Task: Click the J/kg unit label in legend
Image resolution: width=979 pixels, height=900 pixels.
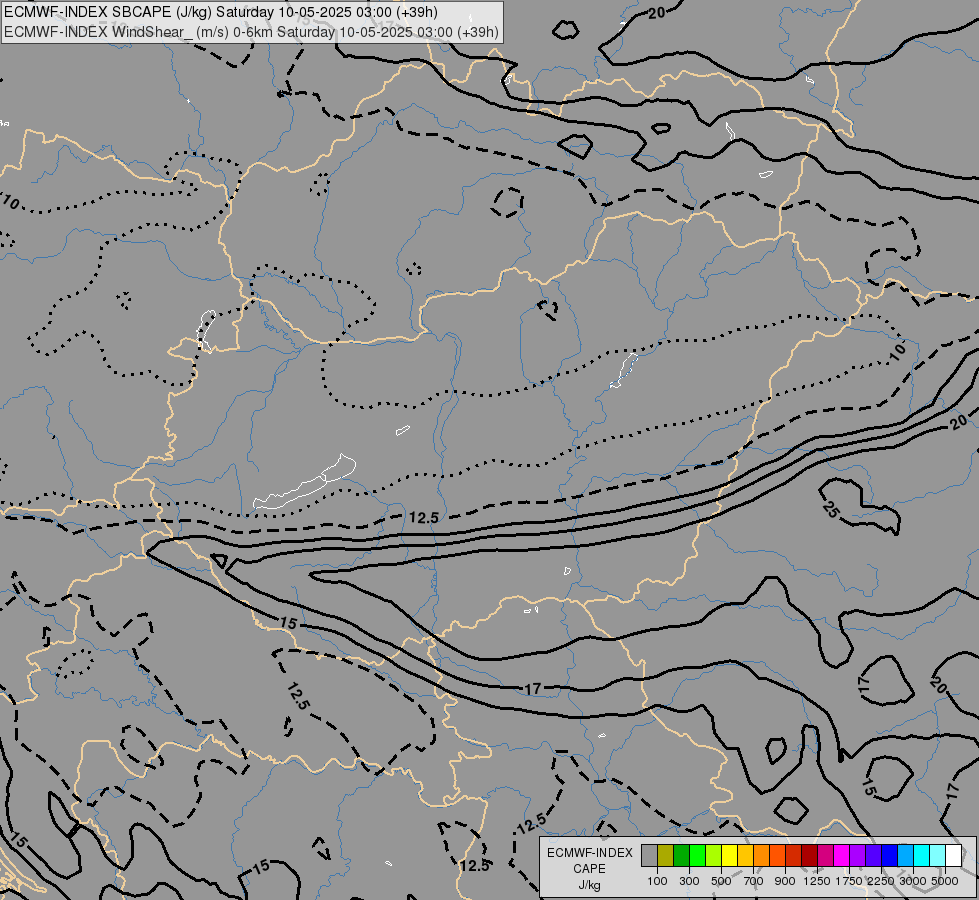Action: [589, 885]
